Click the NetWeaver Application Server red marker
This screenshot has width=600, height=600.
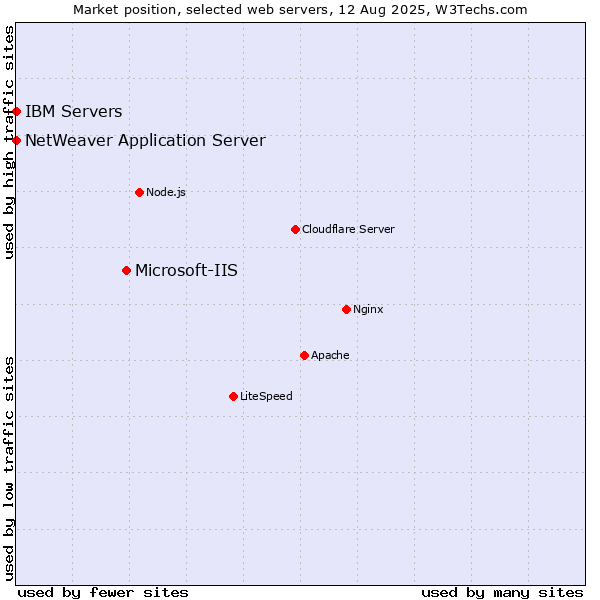click(x=16, y=140)
